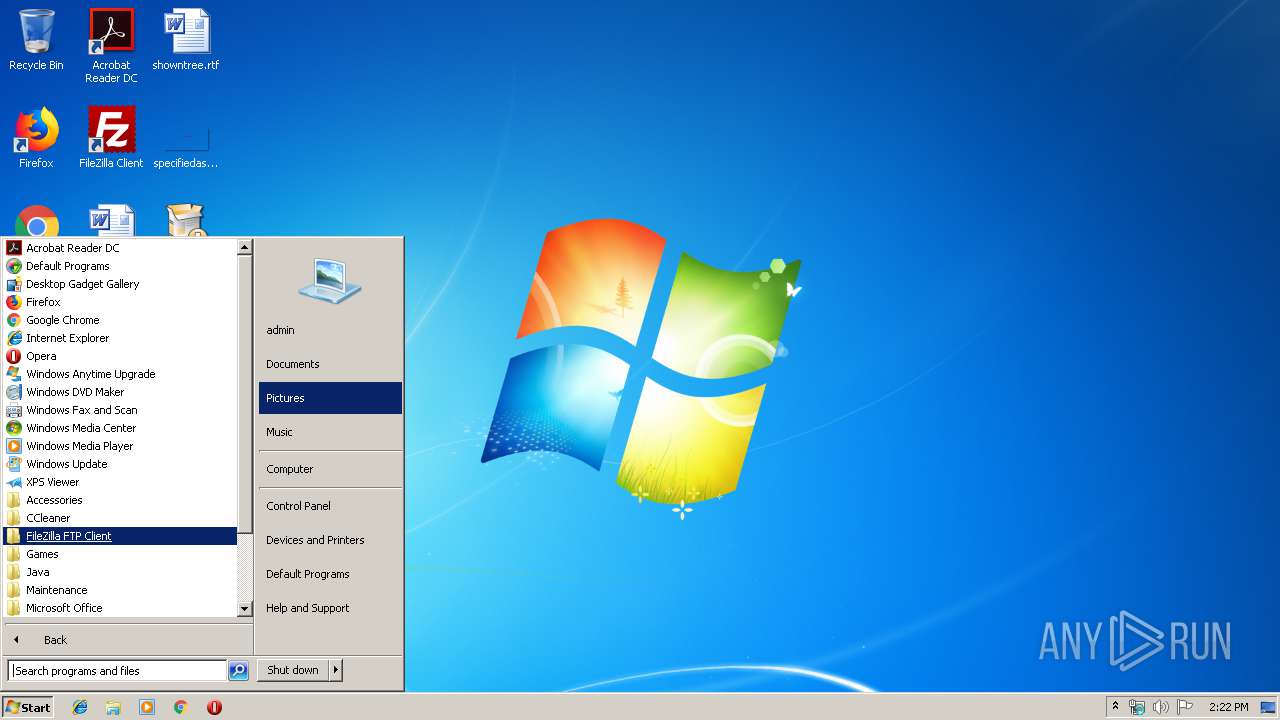Open Windows Media Player from programs list
This screenshot has height=720, width=1280.
point(120,446)
